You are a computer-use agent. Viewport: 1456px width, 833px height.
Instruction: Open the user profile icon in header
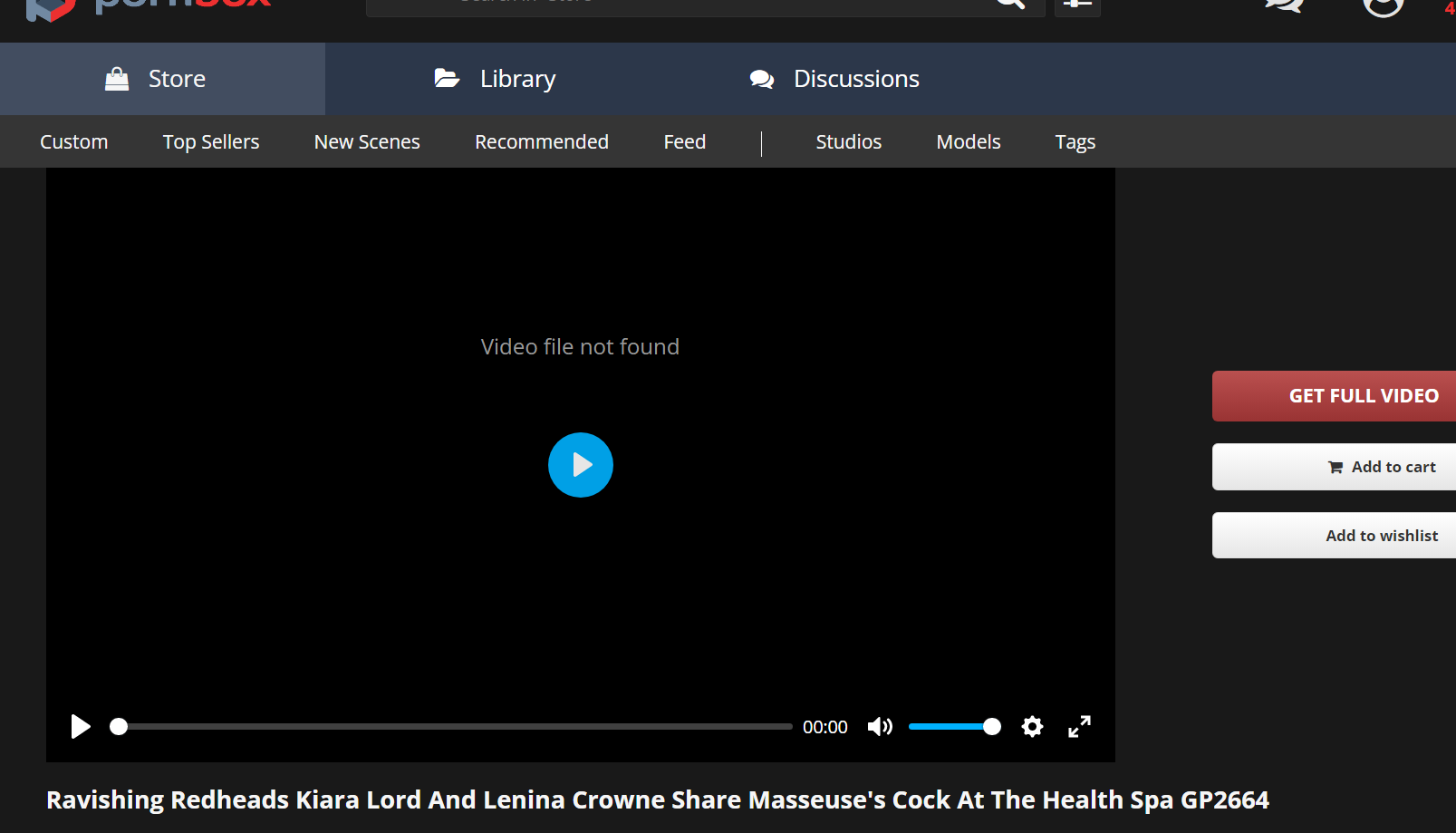(1383, 6)
